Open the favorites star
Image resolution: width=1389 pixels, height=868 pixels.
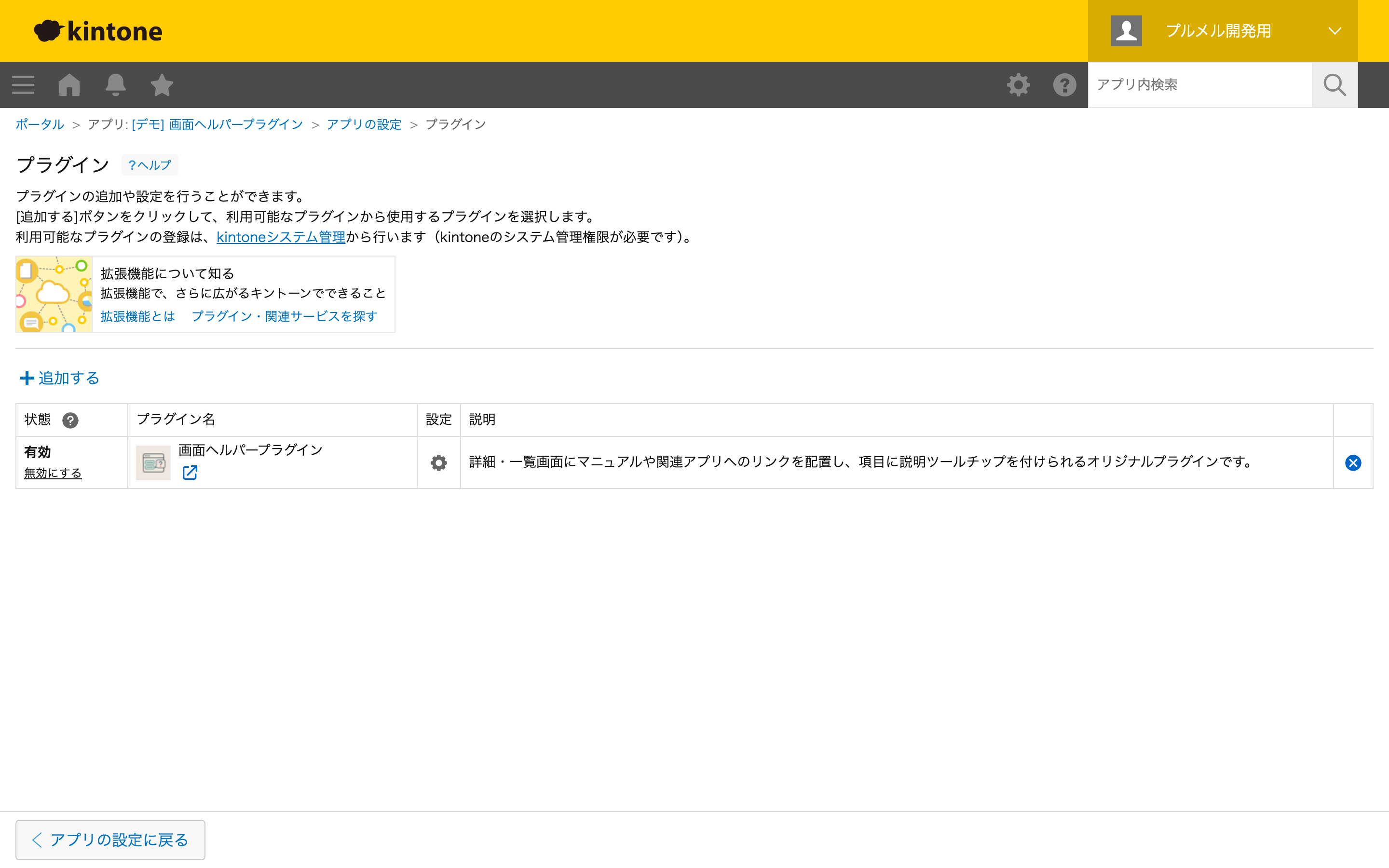162,85
